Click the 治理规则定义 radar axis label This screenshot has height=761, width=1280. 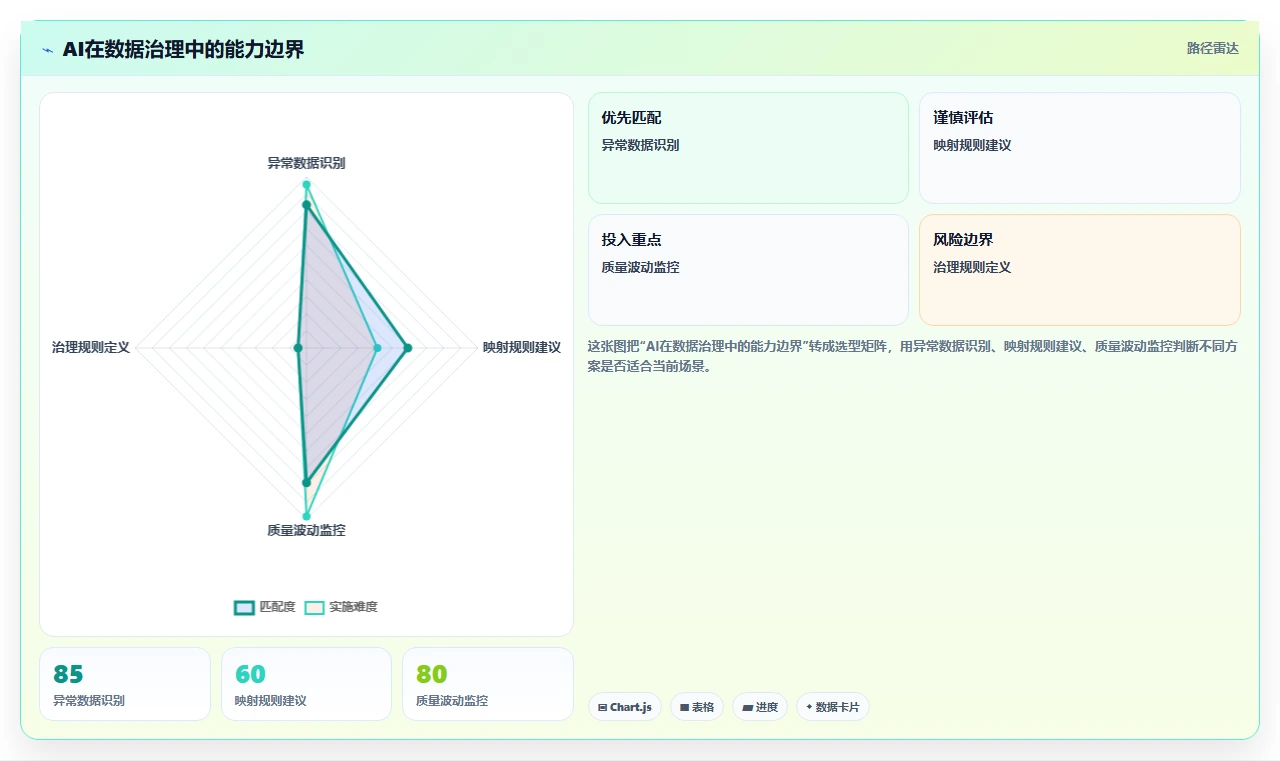[x=91, y=347]
